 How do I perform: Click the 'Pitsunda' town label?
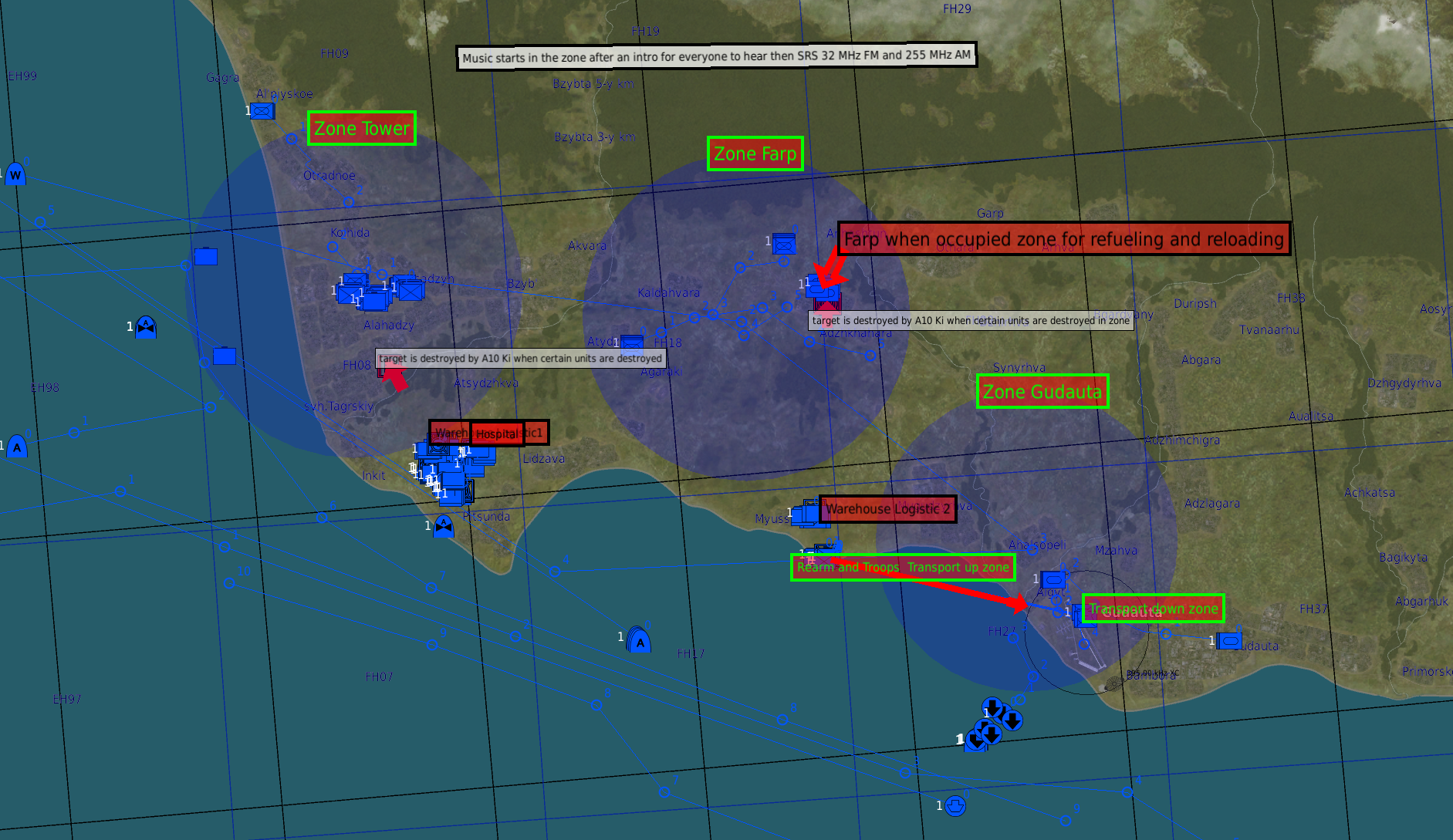(x=486, y=516)
